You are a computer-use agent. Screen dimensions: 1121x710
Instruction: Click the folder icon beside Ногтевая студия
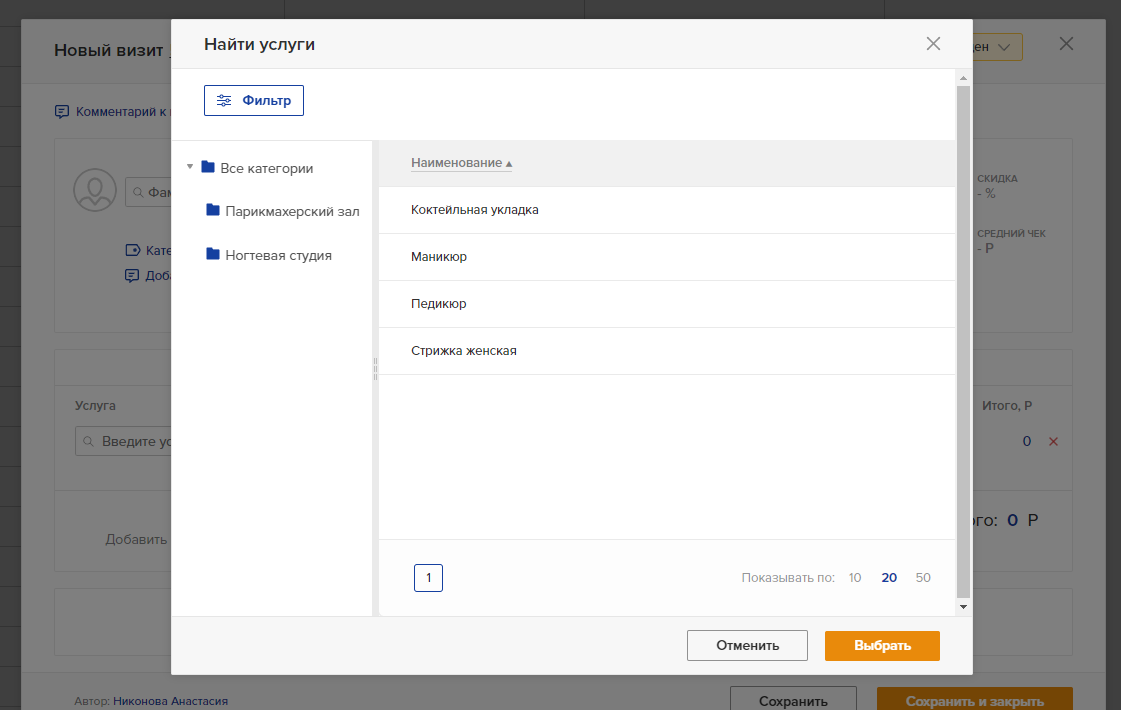coord(212,254)
